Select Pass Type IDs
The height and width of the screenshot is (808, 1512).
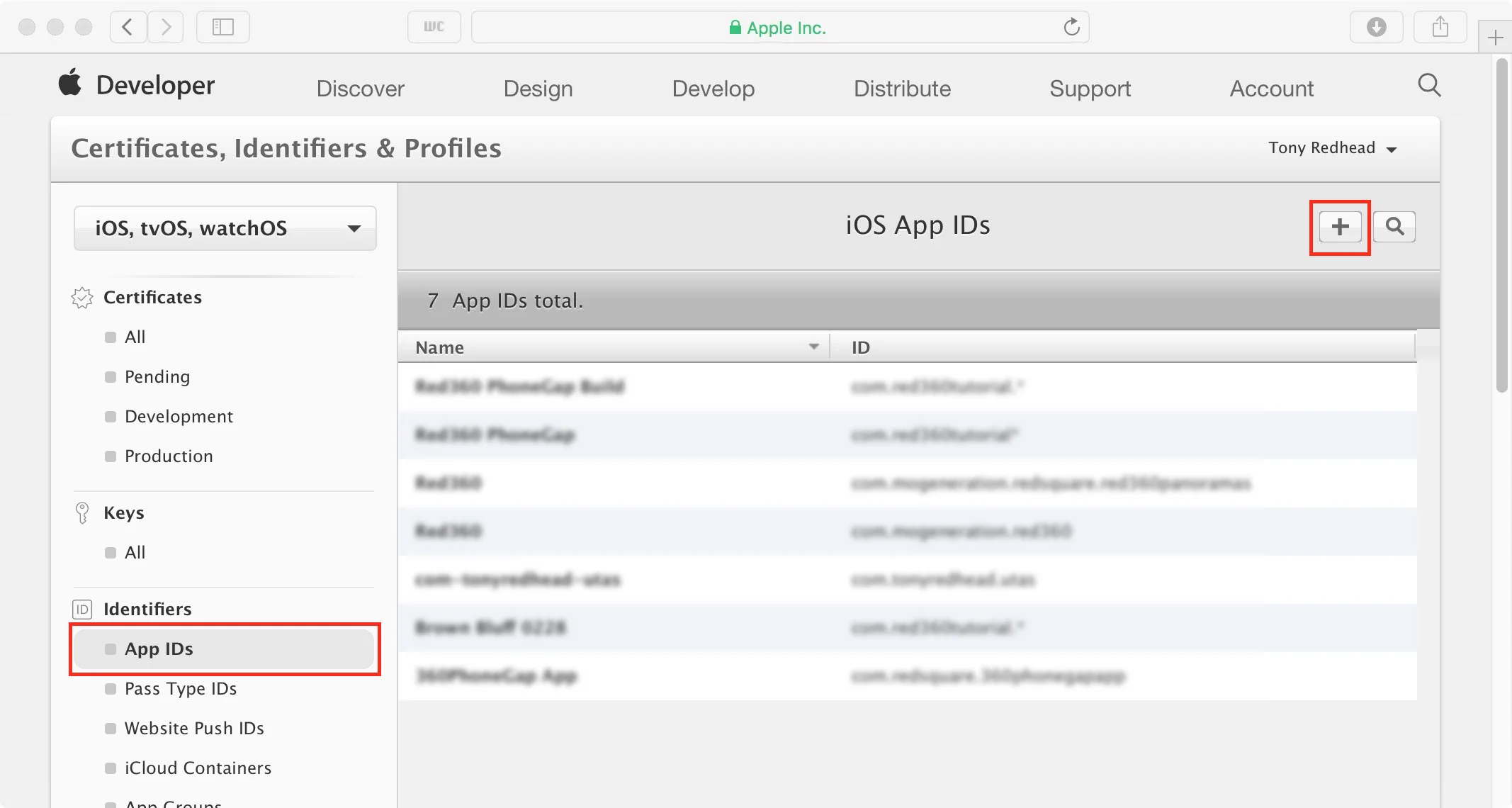181,689
